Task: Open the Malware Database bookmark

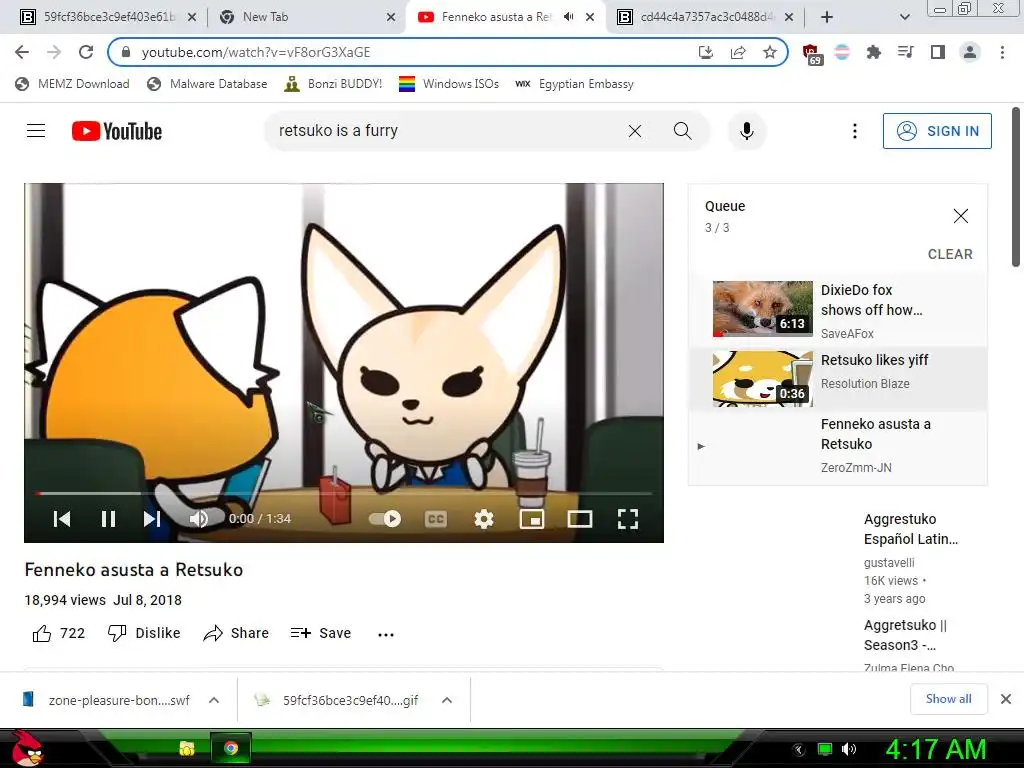Action: point(208,84)
